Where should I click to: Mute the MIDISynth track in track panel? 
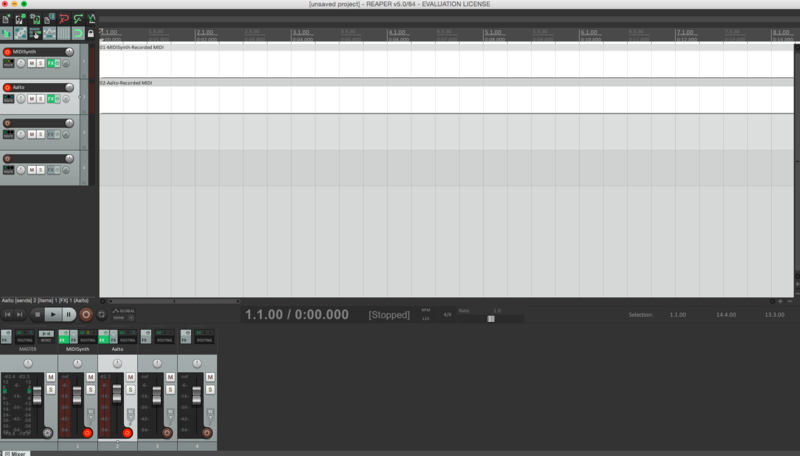31,63
